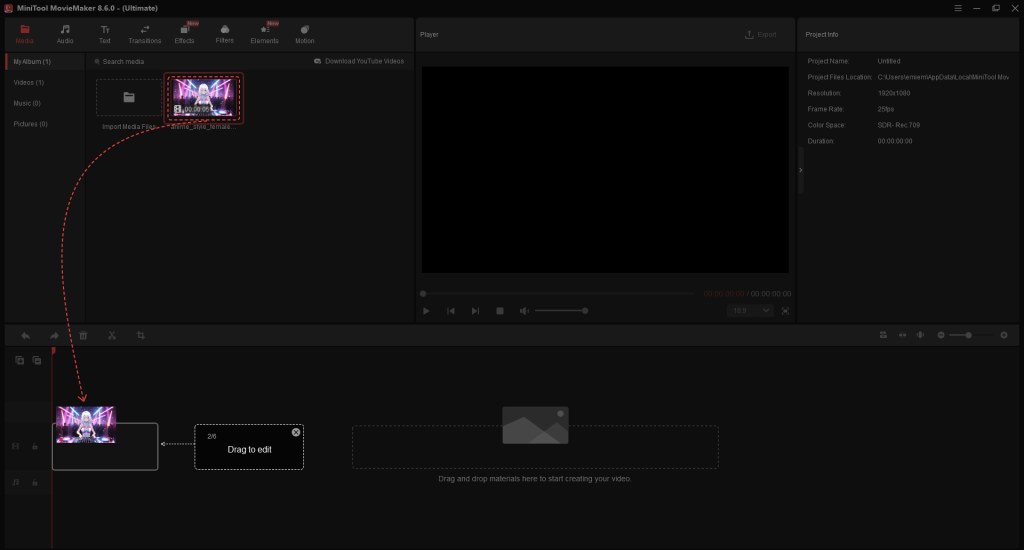Select Videos (1) category in sidebar
The image size is (1024, 550).
[x=28, y=82]
